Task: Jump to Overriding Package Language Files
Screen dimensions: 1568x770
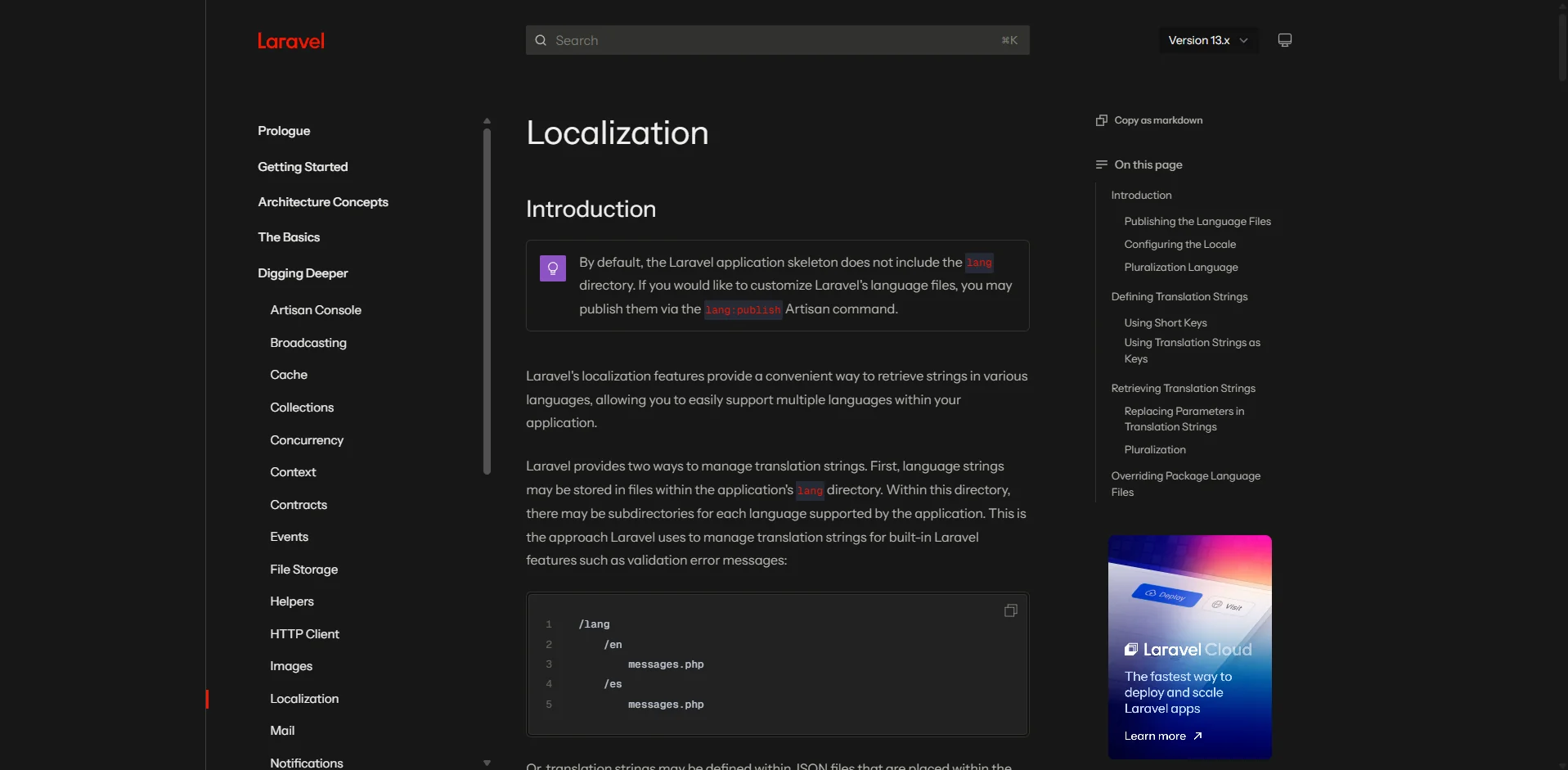Action: point(1185,484)
